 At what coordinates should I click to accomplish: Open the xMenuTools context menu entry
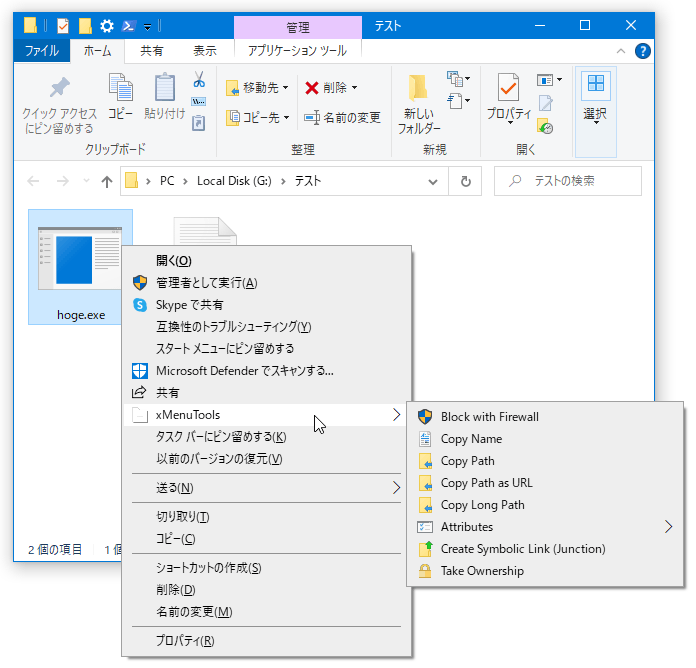(266, 415)
